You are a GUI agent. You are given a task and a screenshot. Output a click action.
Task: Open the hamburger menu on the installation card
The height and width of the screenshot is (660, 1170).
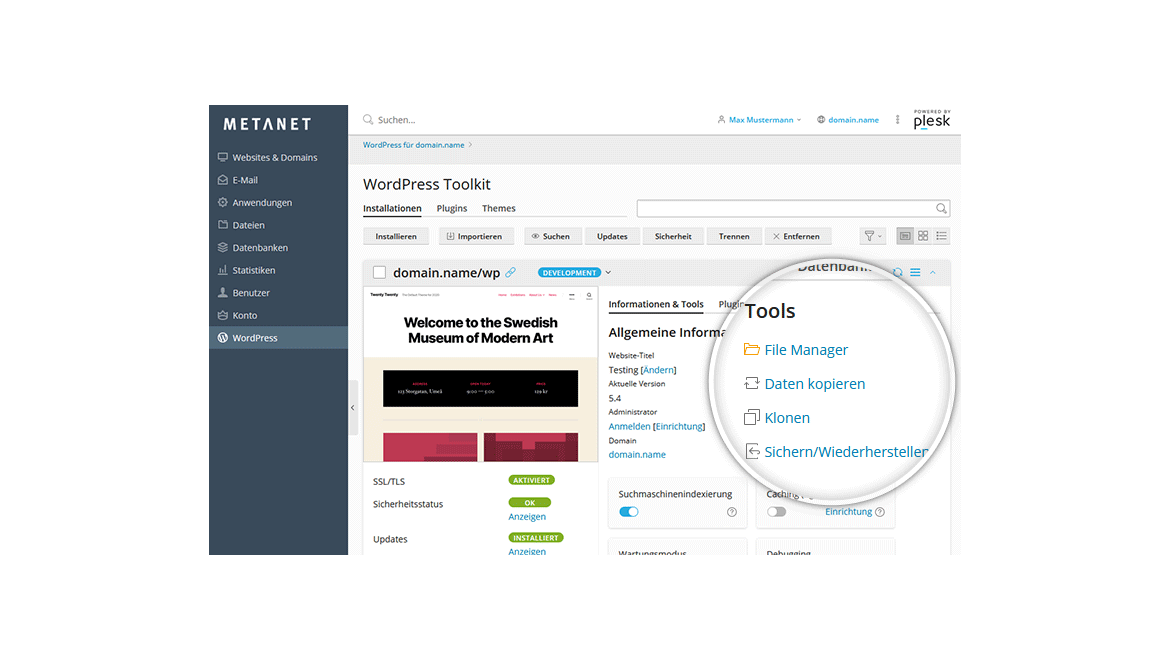[916, 273]
